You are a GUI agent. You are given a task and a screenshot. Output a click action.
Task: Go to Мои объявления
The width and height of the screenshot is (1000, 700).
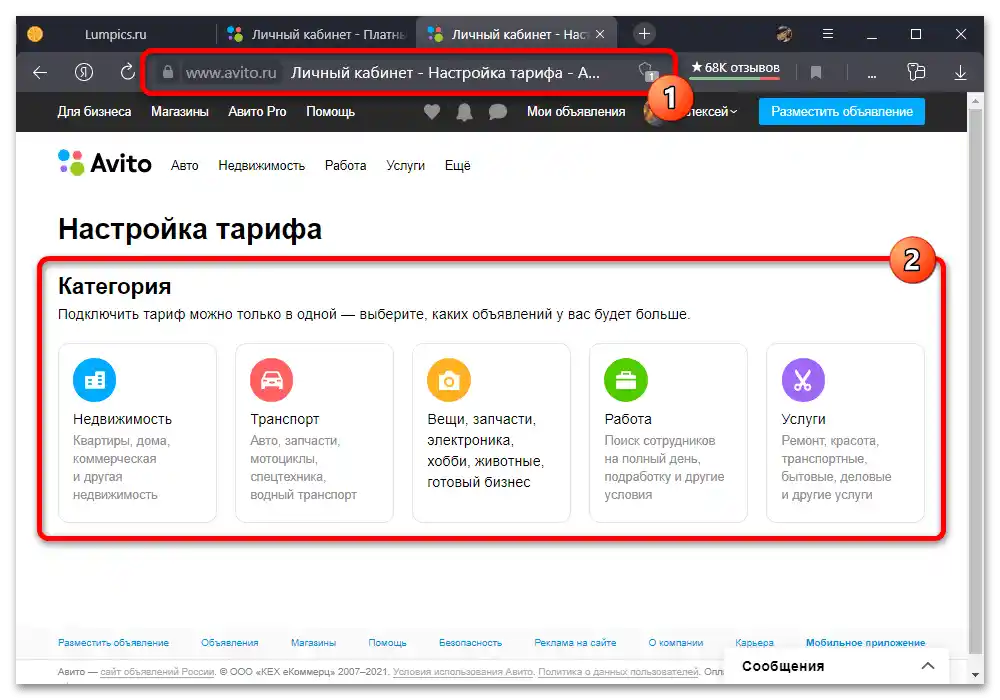point(576,112)
